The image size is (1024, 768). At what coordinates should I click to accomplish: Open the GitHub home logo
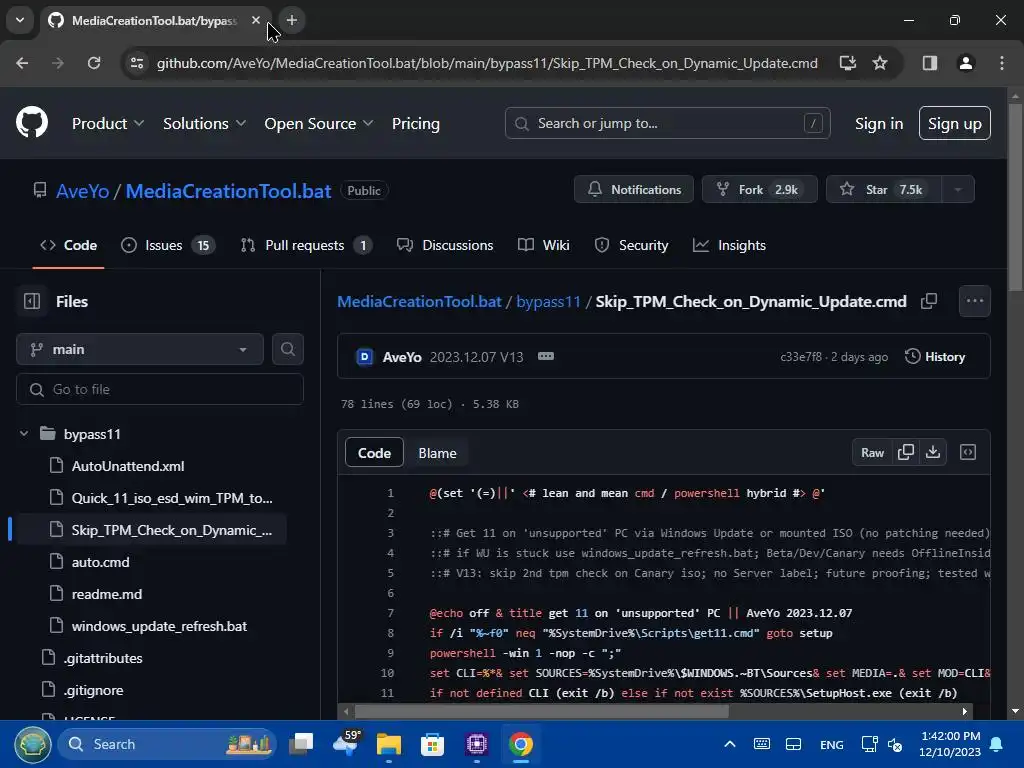click(32, 122)
